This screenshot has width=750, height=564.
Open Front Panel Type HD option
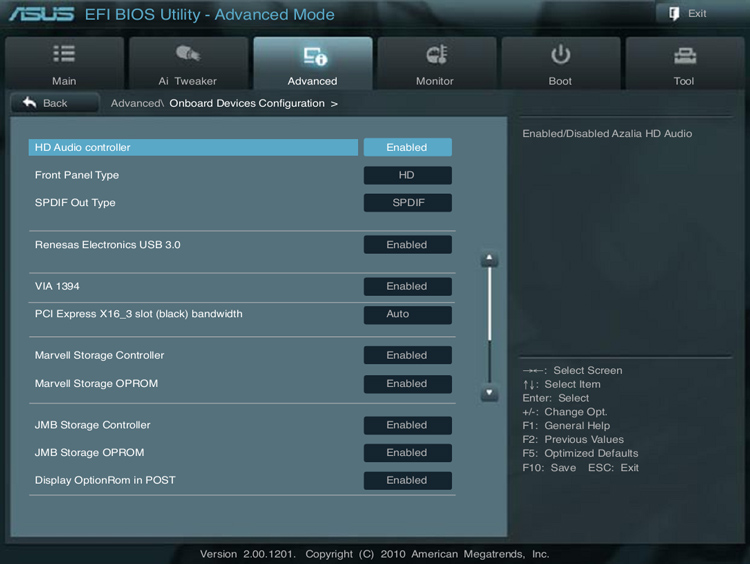pyautogui.click(x=408, y=175)
